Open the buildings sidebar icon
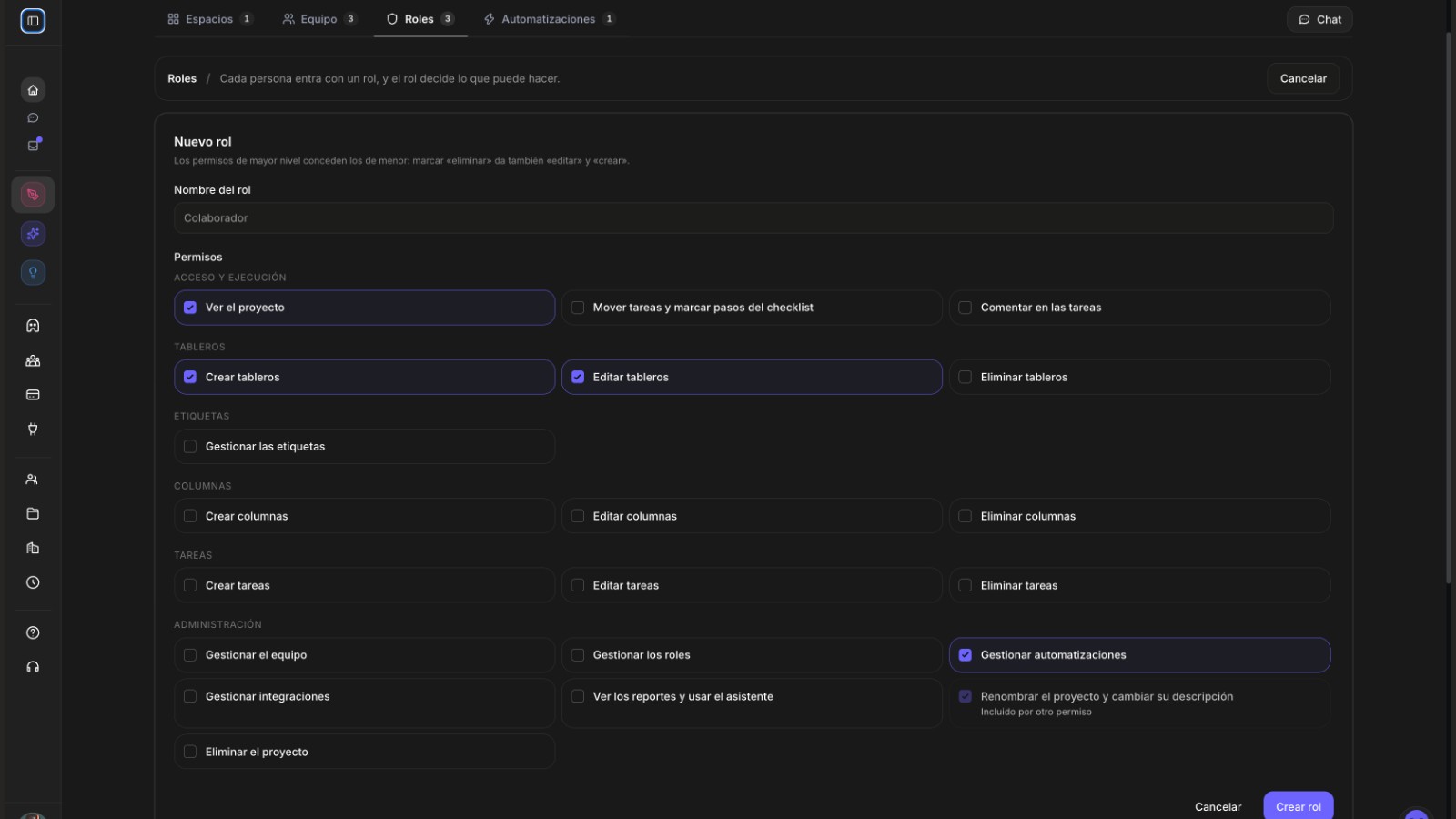This screenshot has height=819, width=1456. click(33, 548)
